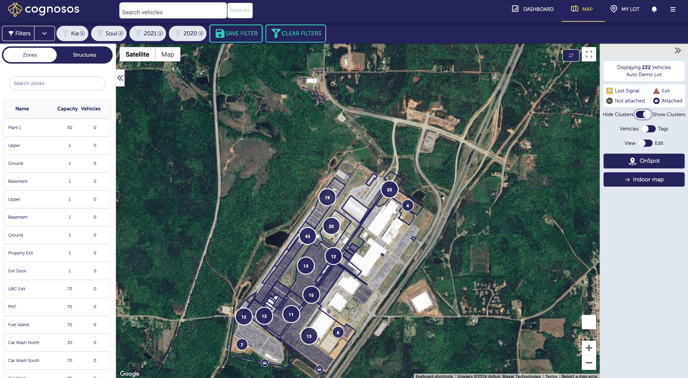
Task: Select the Zones segment
Action: click(x=30, y=55)
